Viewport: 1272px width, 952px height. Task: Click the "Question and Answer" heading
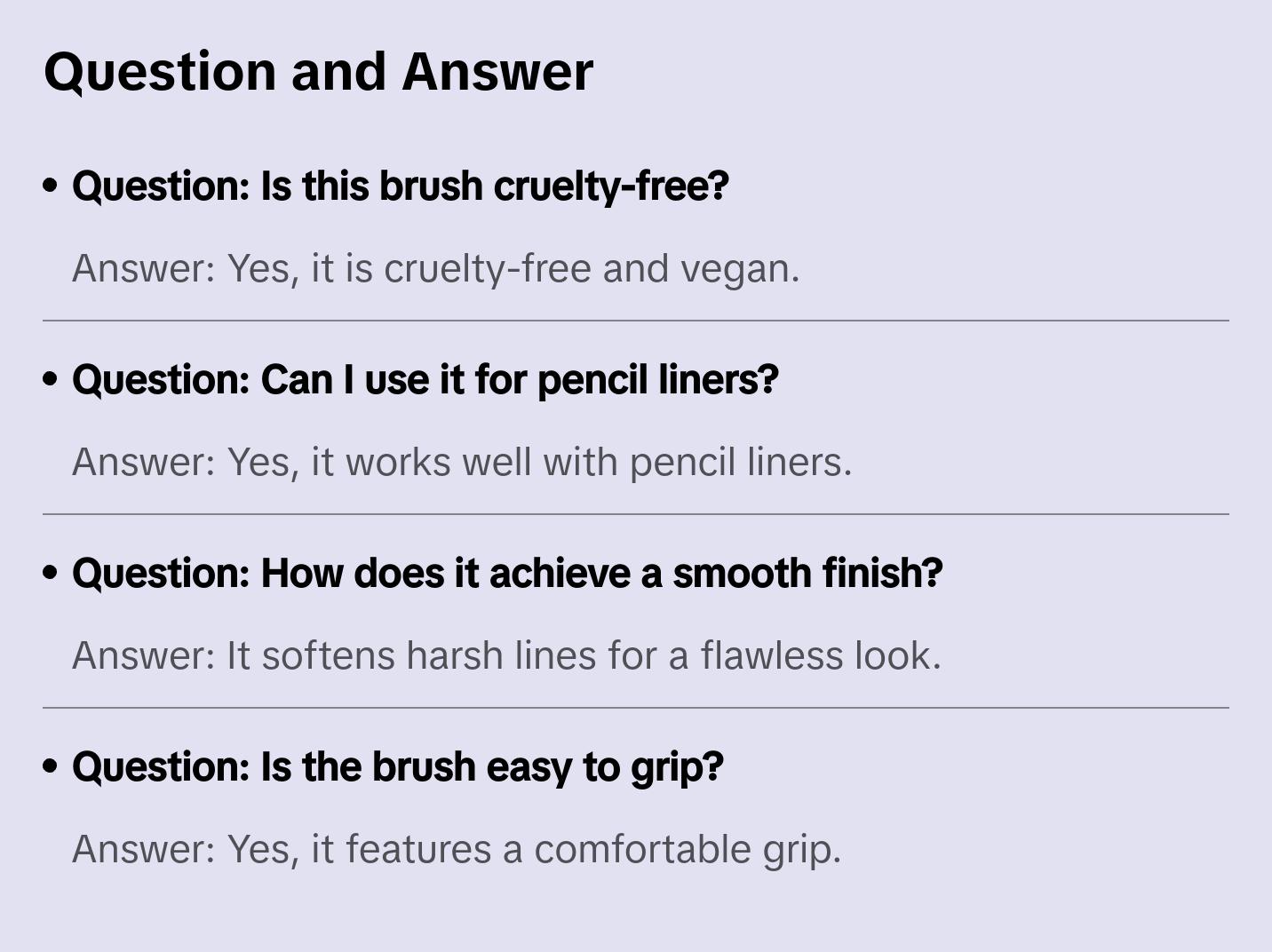[x=318, y=71]
